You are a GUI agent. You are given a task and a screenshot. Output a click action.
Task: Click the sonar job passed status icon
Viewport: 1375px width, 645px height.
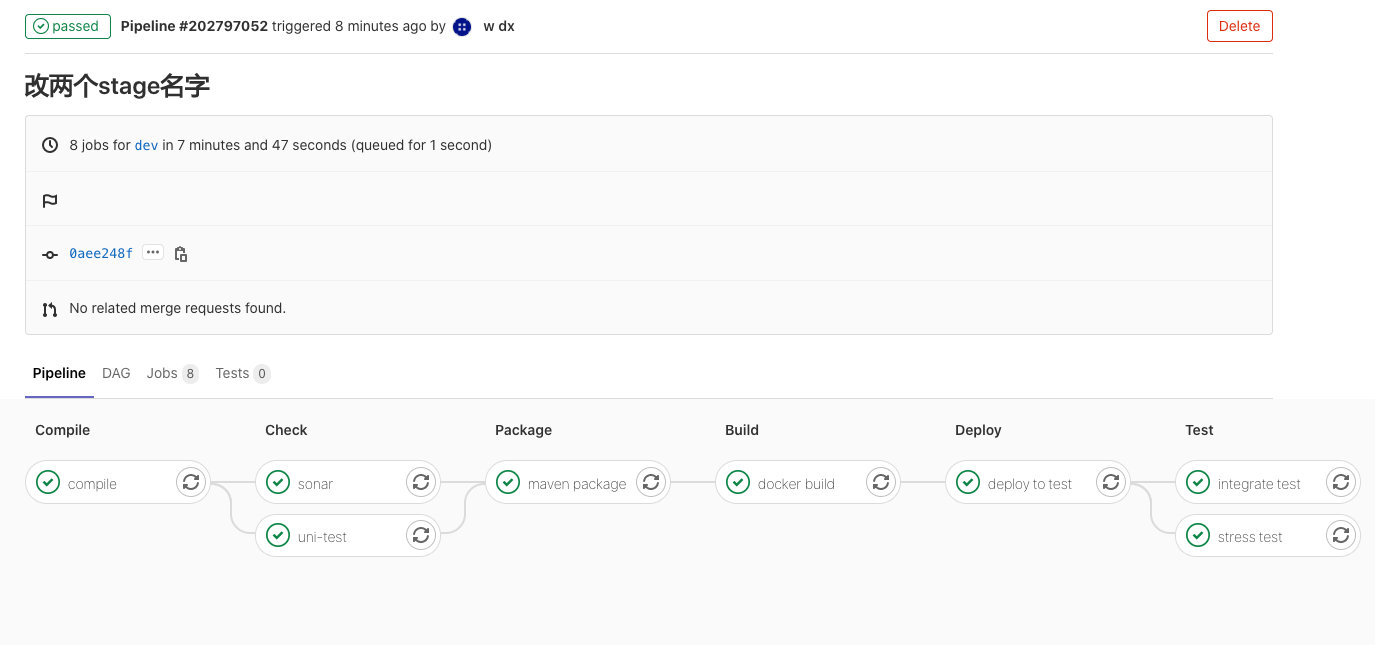coord(278,482)
